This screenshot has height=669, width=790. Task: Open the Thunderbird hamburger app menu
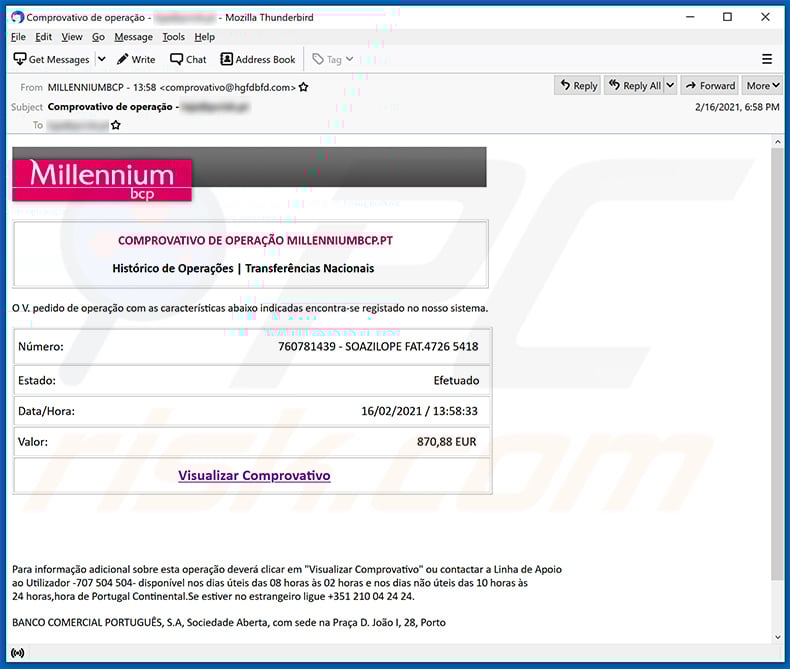[767, 59]
